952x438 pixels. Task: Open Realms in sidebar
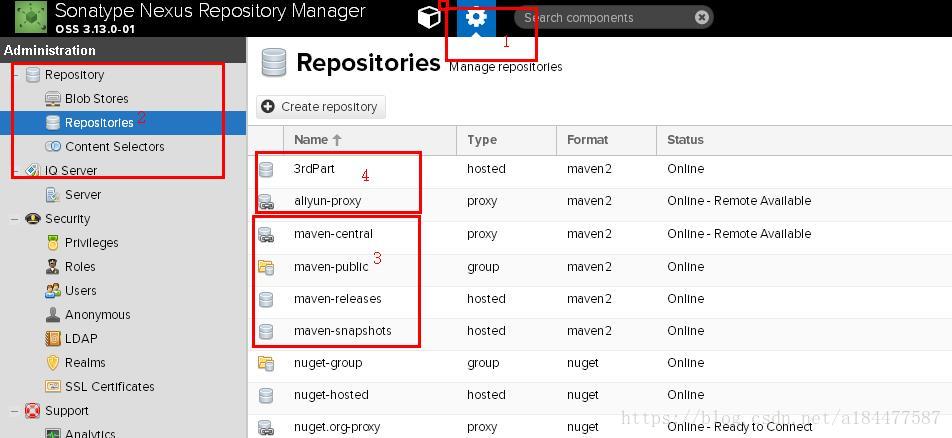(x=85, y=363)
